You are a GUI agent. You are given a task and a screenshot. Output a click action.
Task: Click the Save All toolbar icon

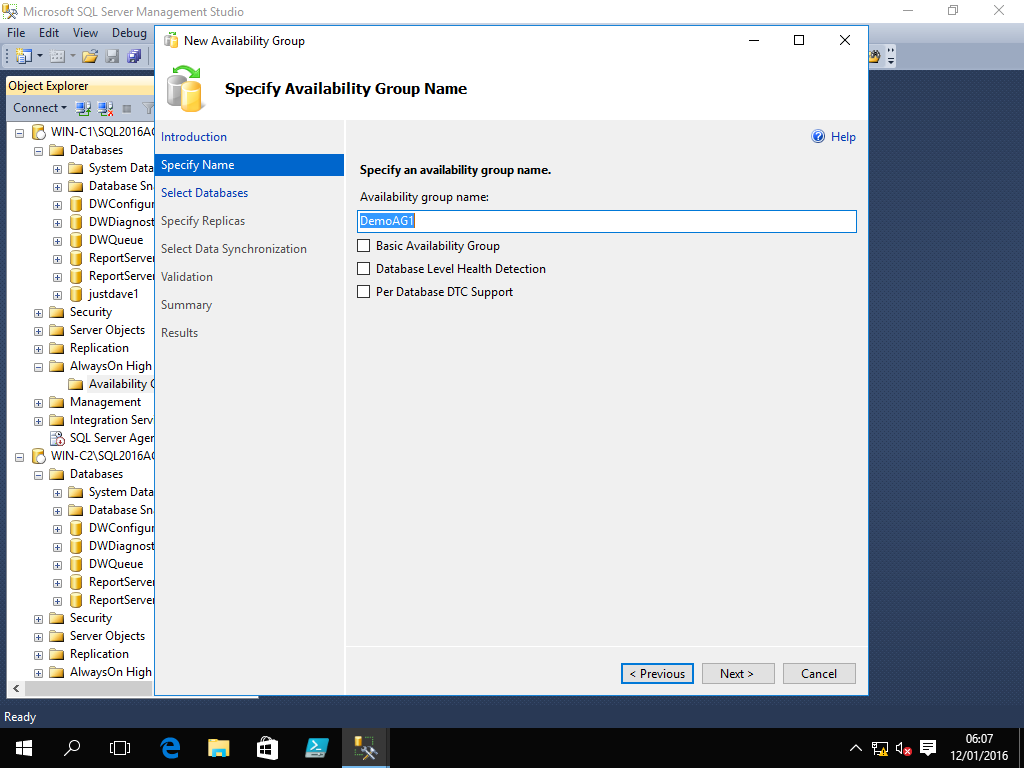click(134, 56)
